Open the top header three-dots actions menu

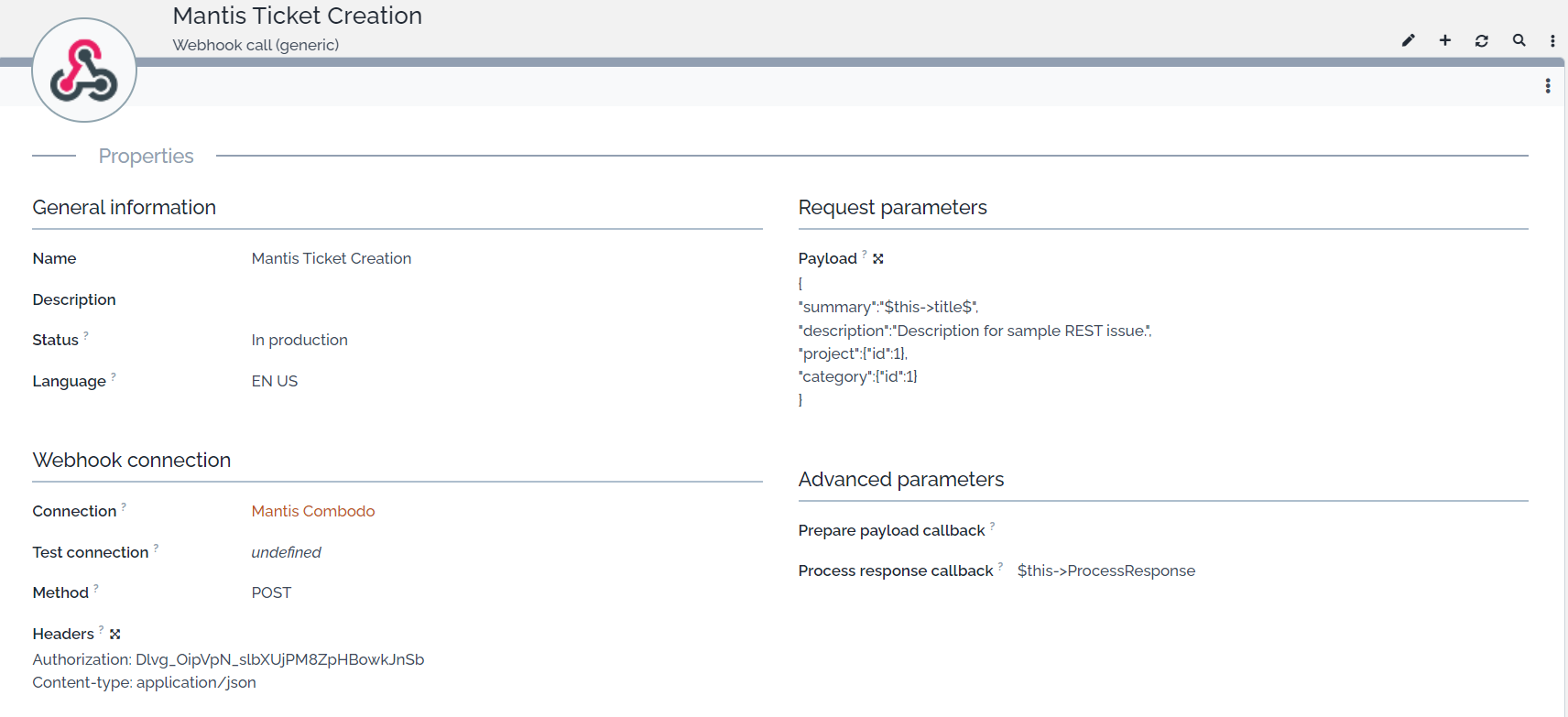click(1552, 40)
